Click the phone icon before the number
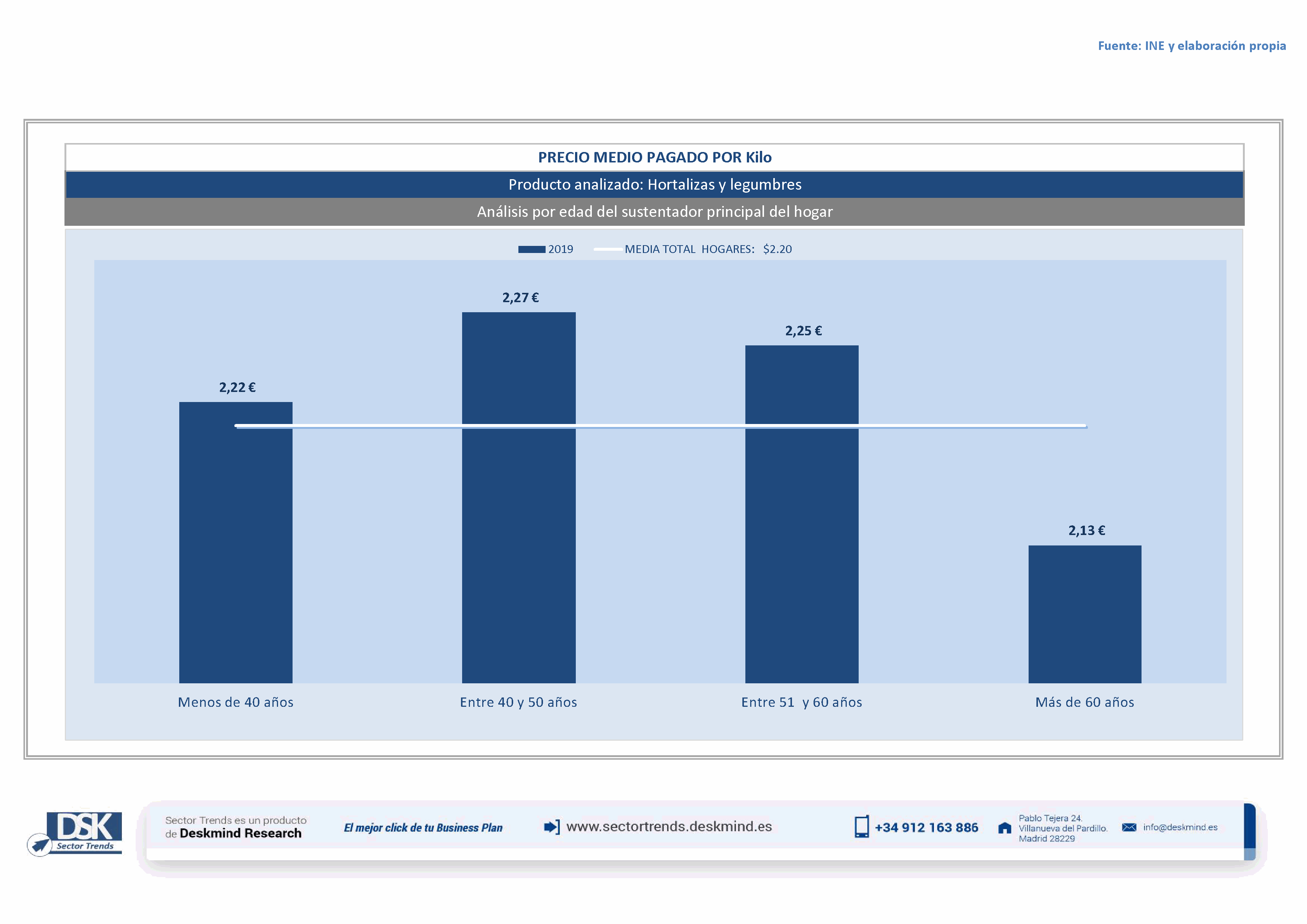The height and width of the screenshot is (924, 1307). [861, 827]
